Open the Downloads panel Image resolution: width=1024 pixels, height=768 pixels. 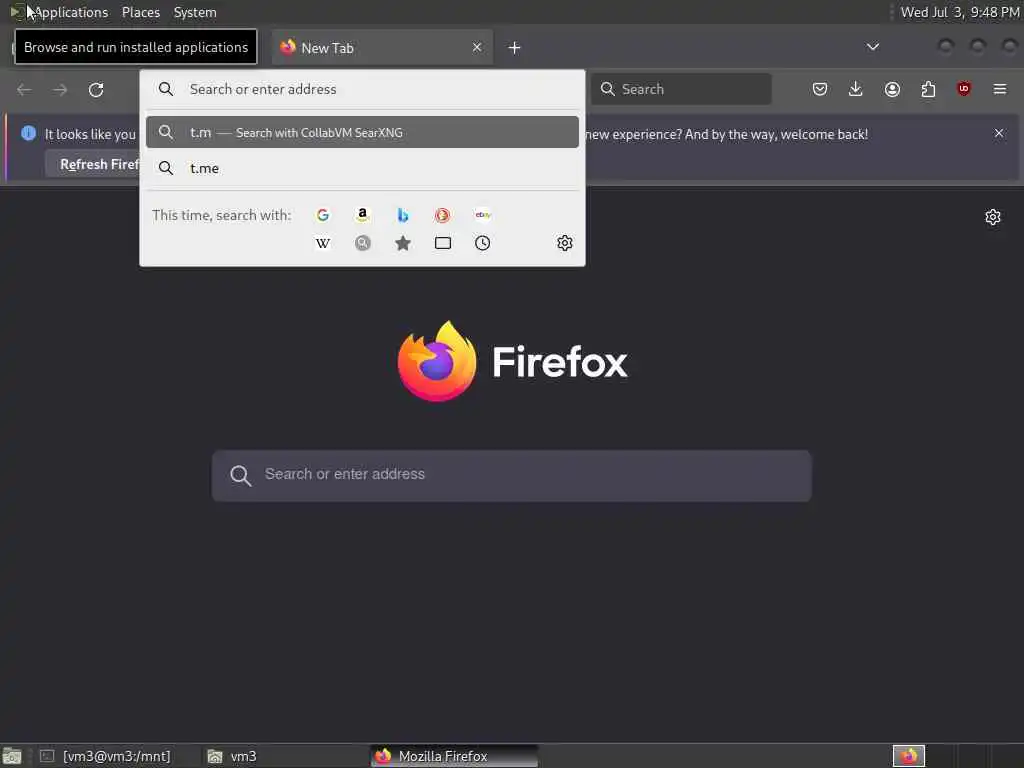(x=856, y=89)
